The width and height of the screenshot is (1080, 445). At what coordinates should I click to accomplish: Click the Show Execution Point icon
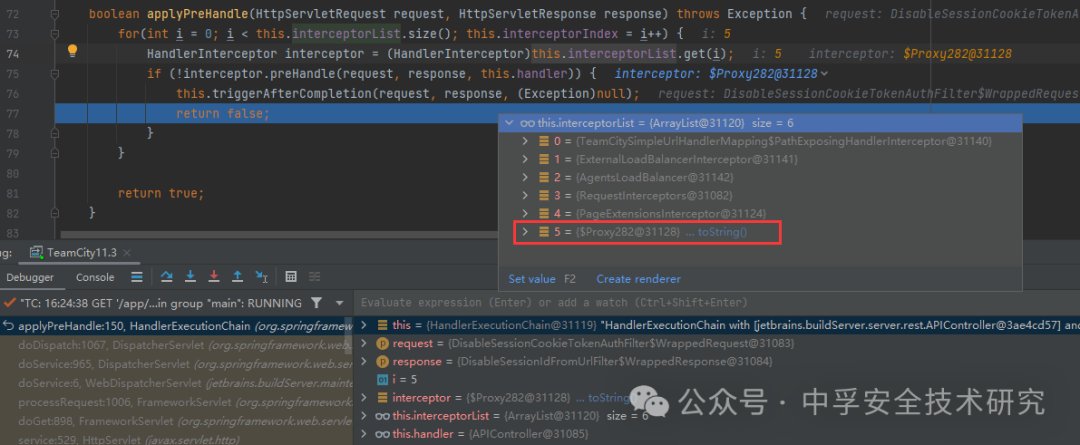coord(137,277)
